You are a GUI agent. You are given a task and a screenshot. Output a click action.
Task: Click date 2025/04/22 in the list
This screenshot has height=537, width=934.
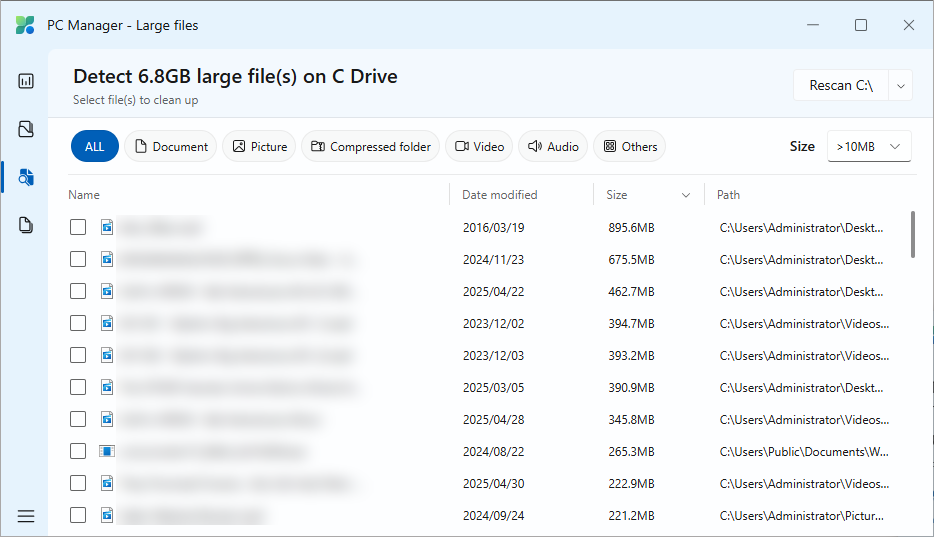(494, 292)
